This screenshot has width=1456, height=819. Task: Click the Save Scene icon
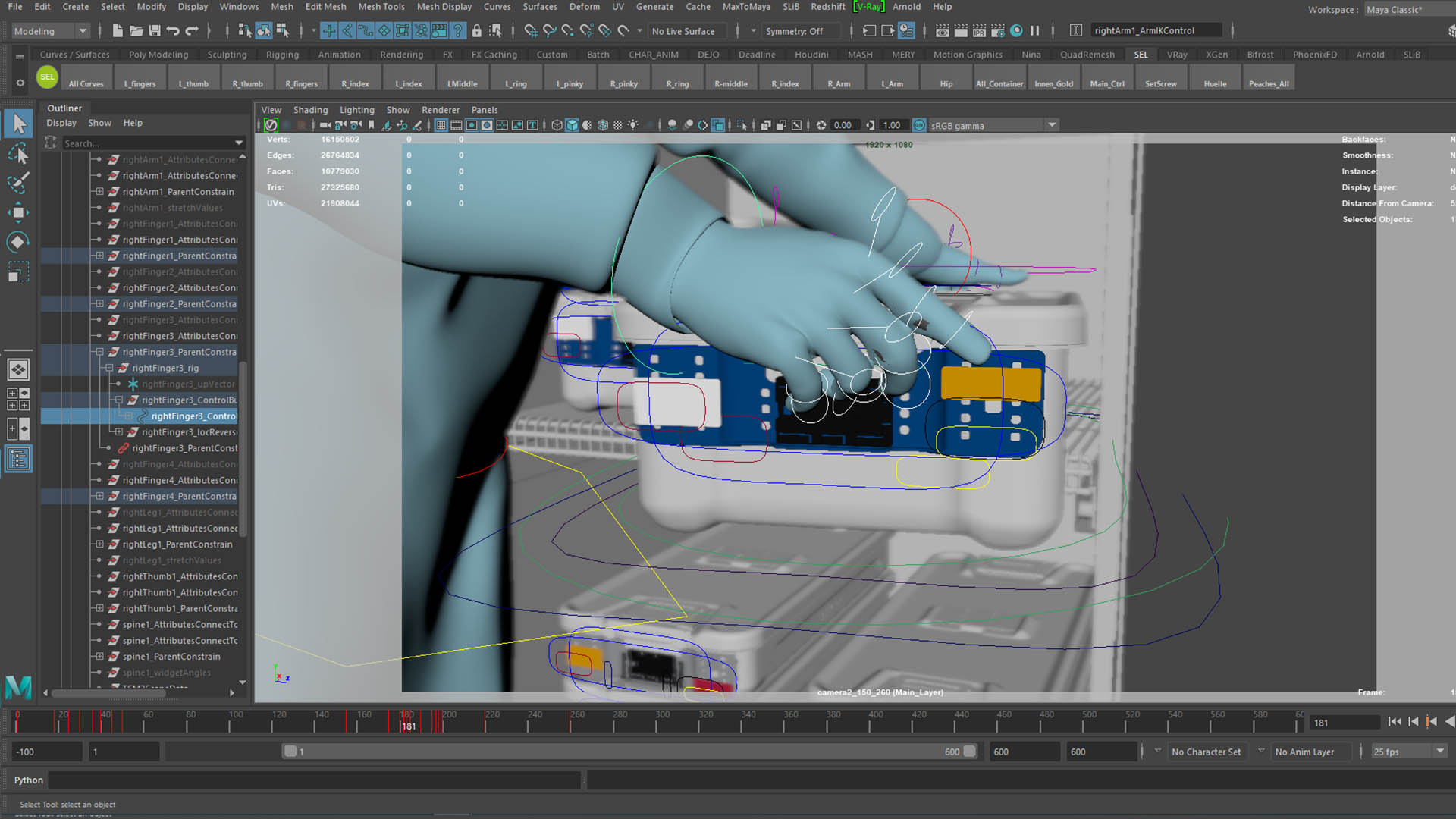[x=155, y=31]
